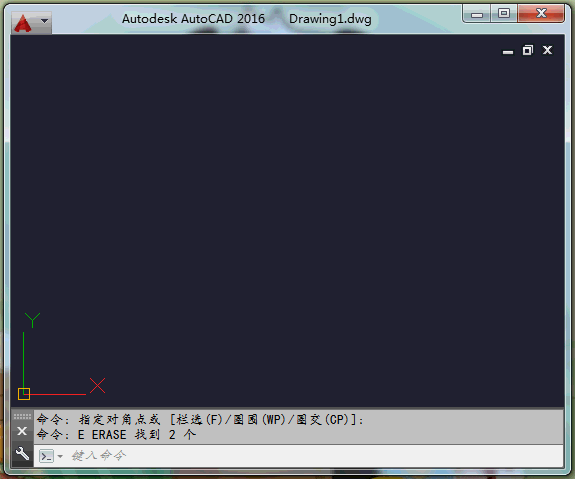Close the command line window
Viewport: 575px width, 479px height.
tap(22, 431)
